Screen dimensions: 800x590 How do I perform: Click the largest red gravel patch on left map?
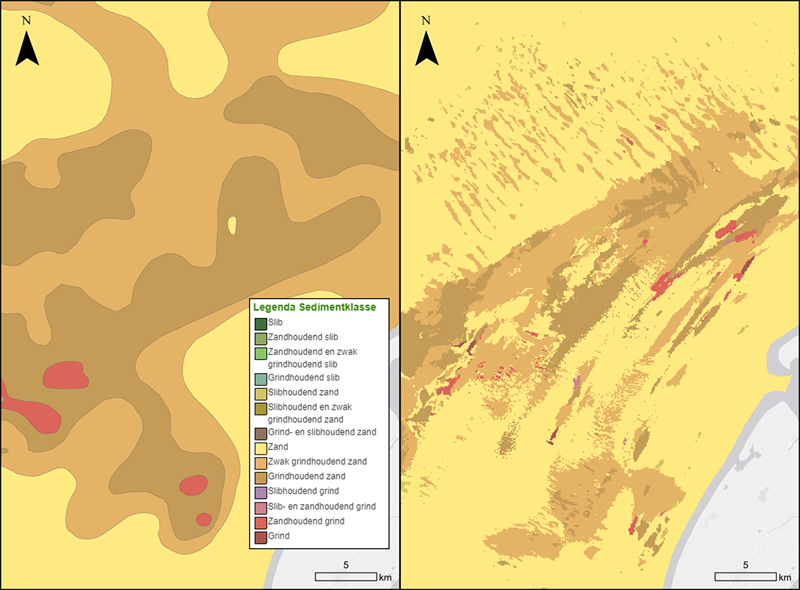(x=65, y=375)
